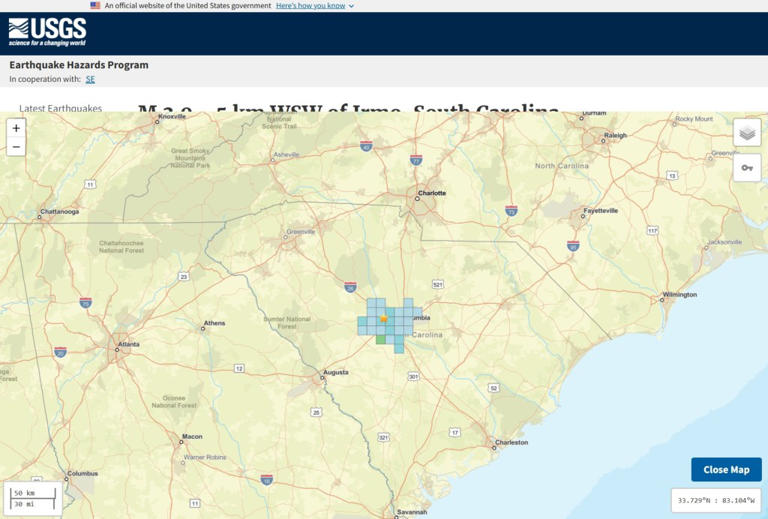This screenshot has height=519, width=768.
Task: Click the Greenville South Carolina label
Action: 301,232
